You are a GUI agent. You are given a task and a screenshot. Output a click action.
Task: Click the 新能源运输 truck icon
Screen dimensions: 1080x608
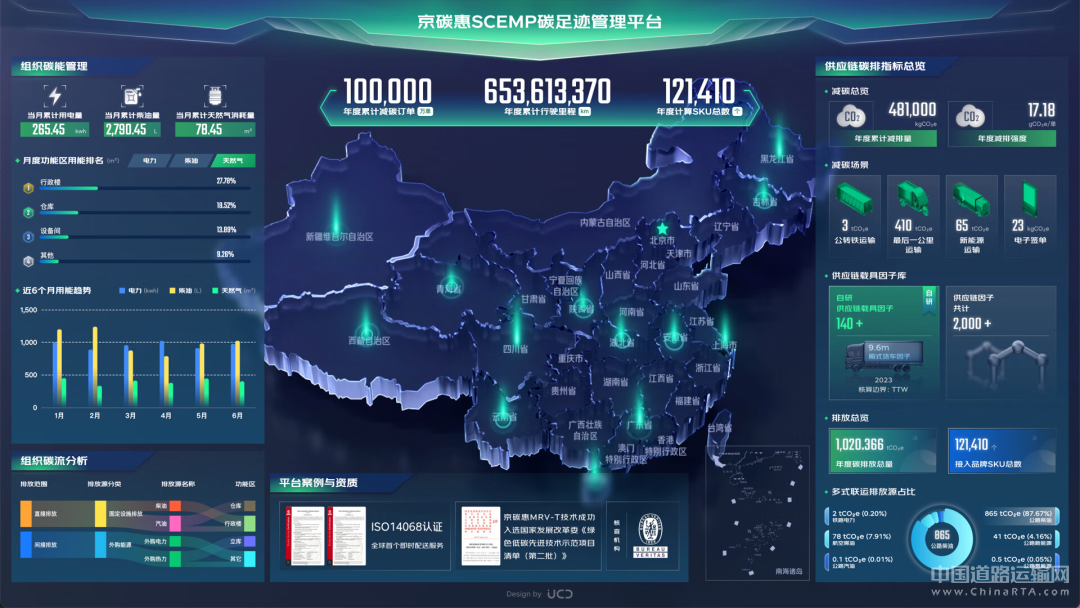pyautogui.click(x=971, y=200)
